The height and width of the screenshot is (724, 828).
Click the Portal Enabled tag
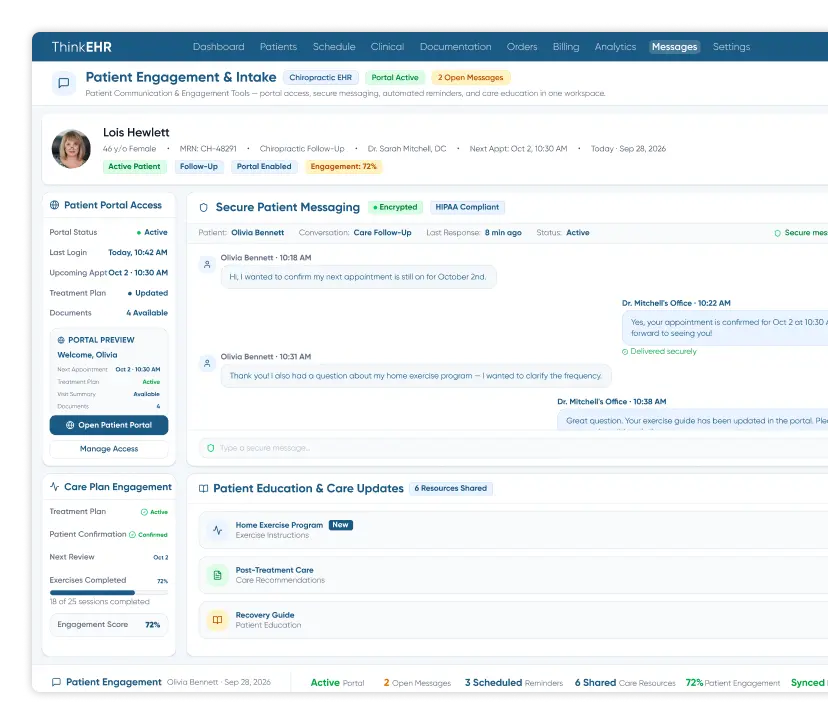(x=264, y=167)
